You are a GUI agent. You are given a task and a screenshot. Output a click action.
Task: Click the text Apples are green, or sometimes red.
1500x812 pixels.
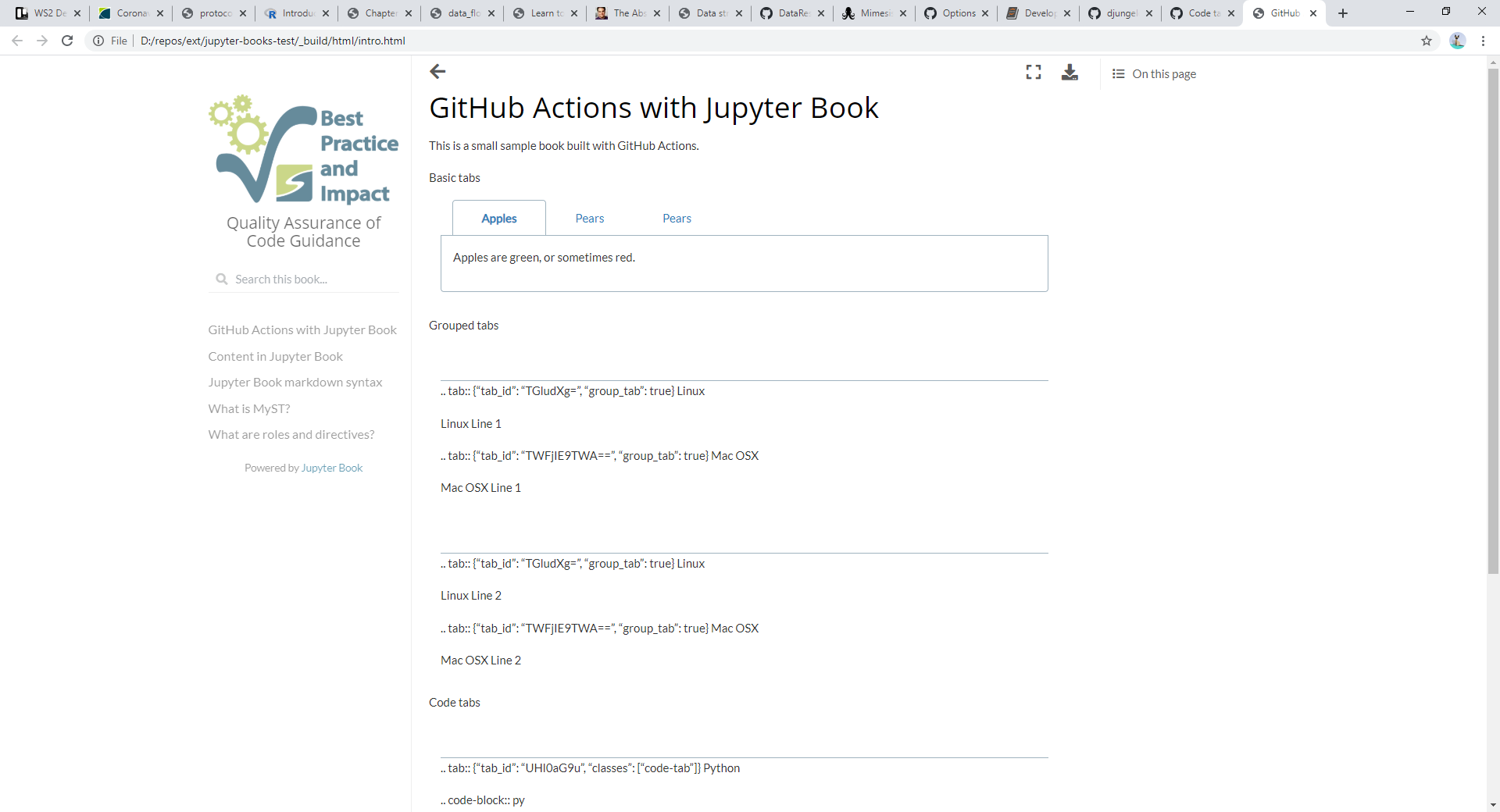(x=545, y=258)
